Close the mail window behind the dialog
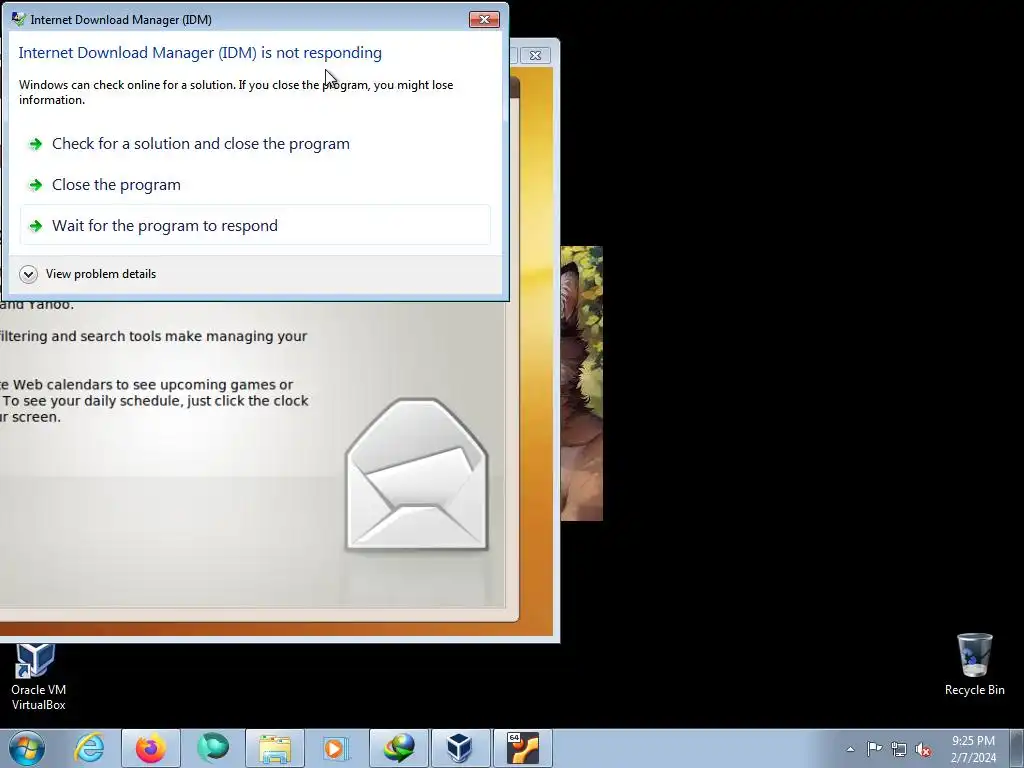 [536, 56]
